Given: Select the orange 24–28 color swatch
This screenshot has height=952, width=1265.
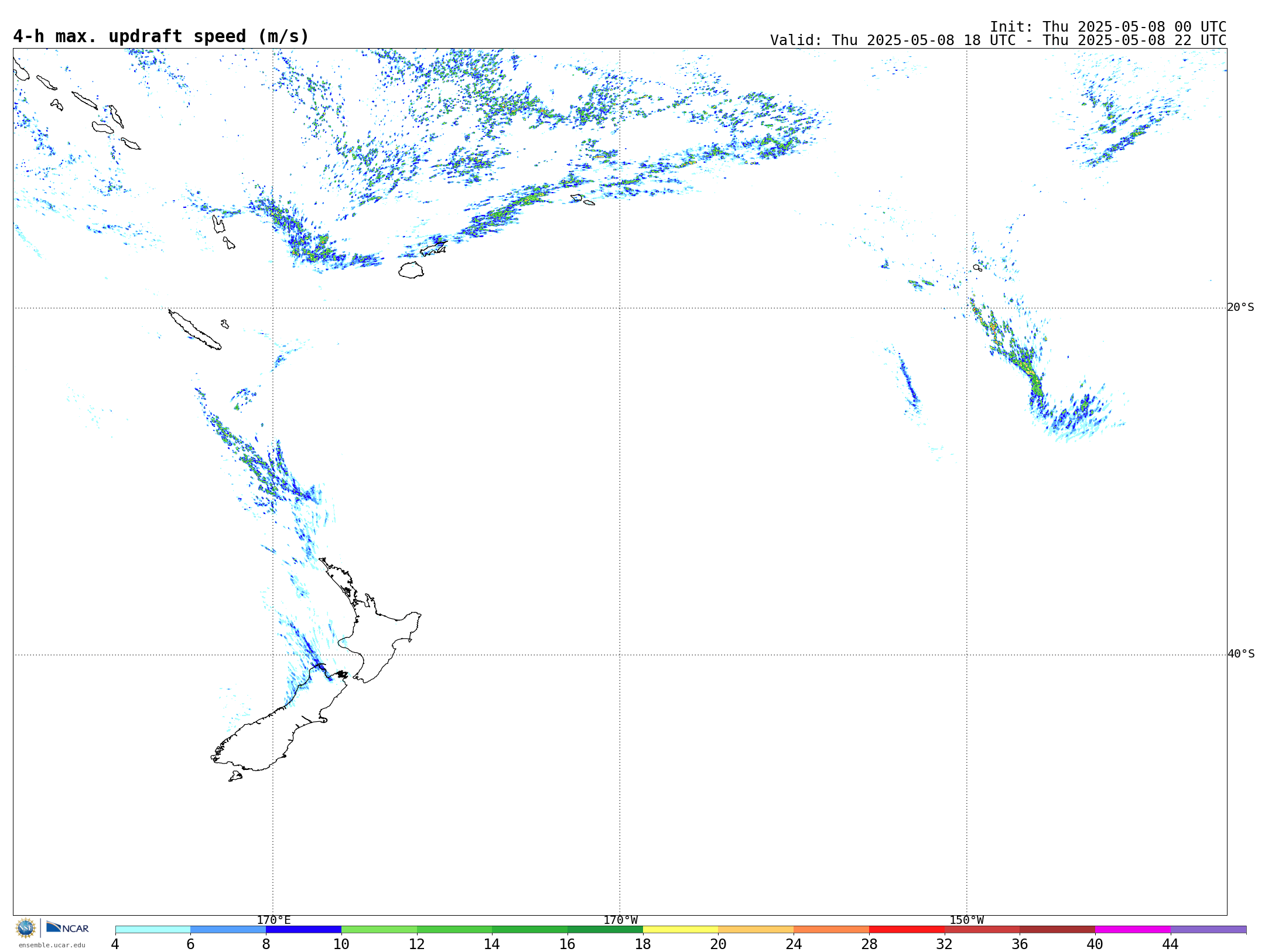Looking at the screenshot, I should pyautogui.click(x=832, y=930).
